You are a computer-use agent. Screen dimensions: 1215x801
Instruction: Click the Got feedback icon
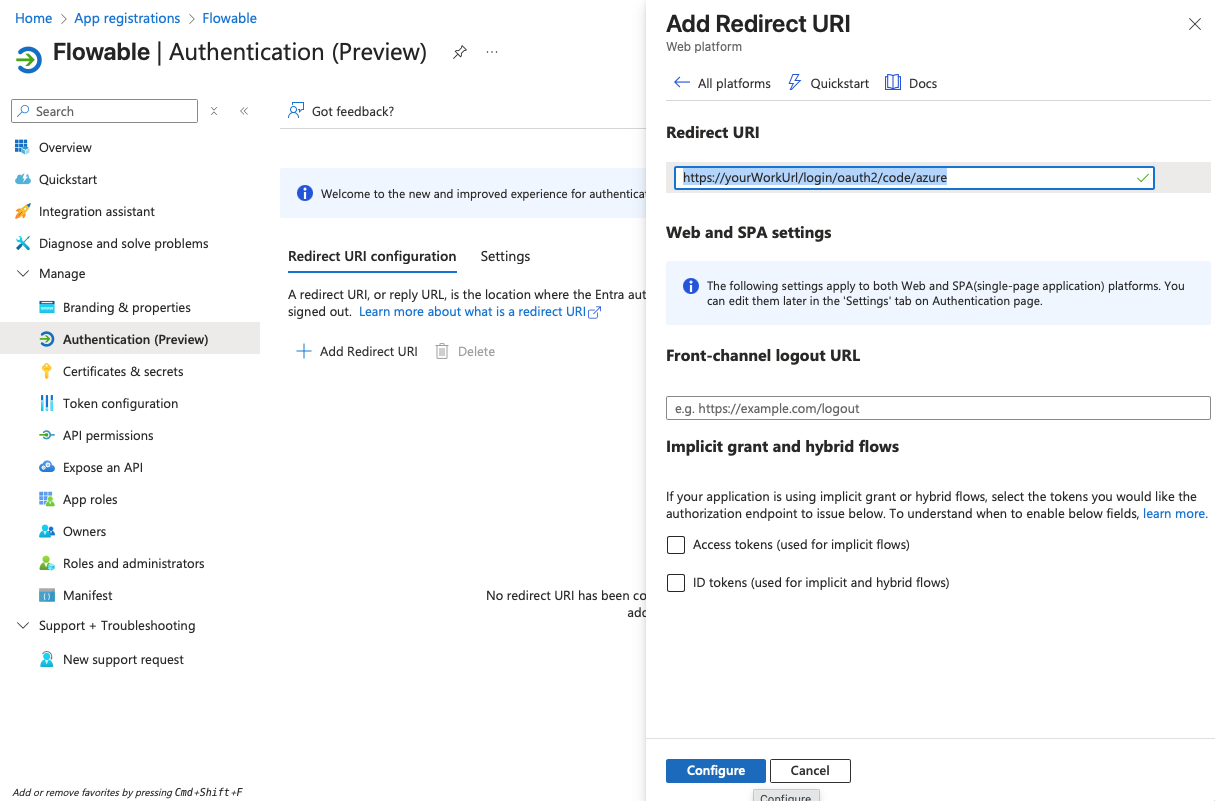click(x=296, y=111)
